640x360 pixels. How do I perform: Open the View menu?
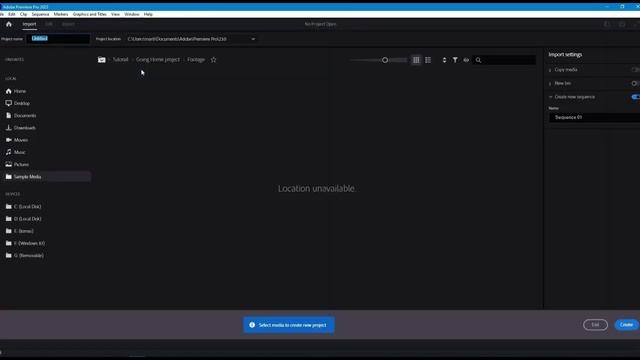(116, 14)
